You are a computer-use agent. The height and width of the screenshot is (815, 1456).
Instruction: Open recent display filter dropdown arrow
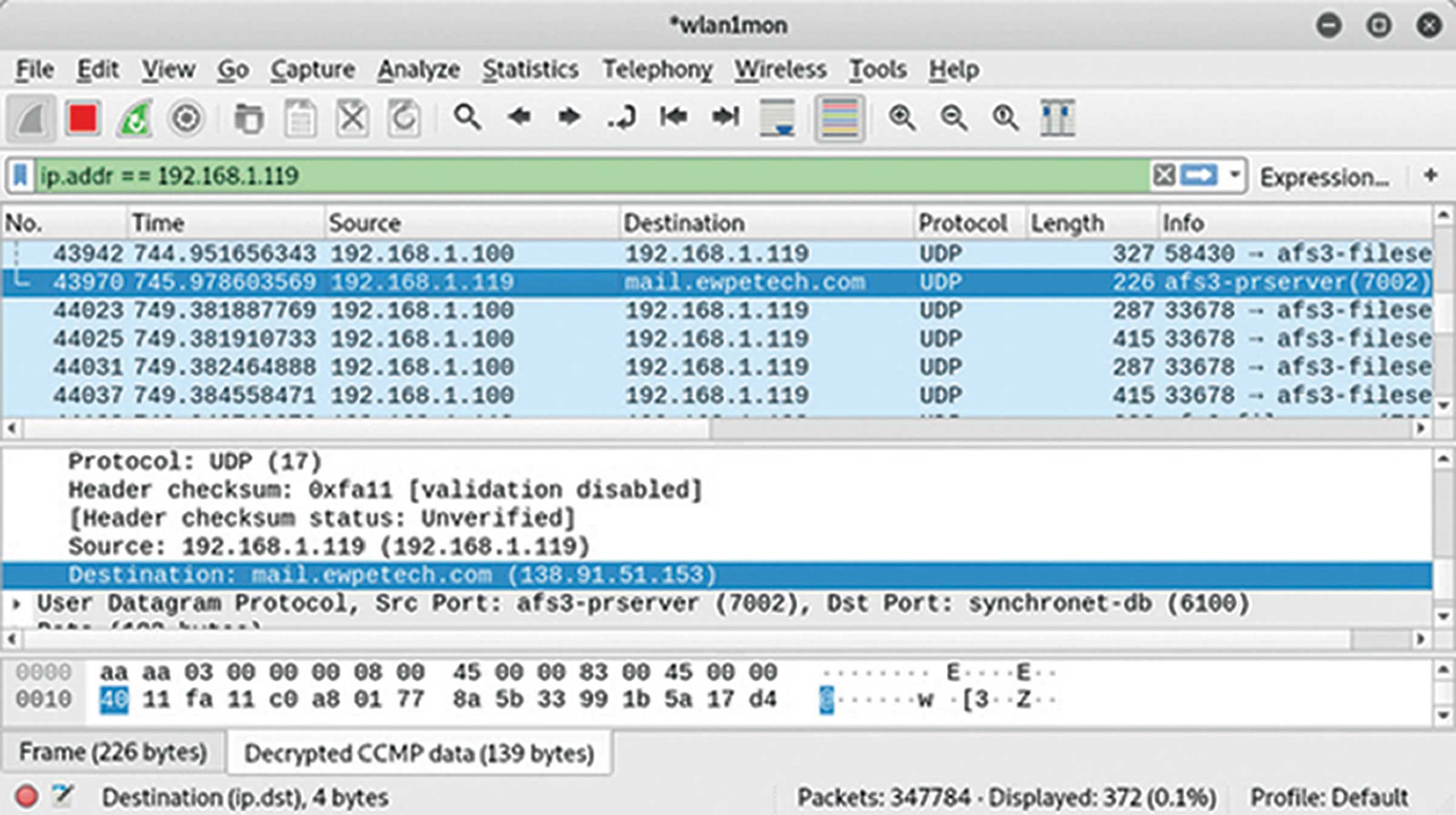tap(1234, 176)
